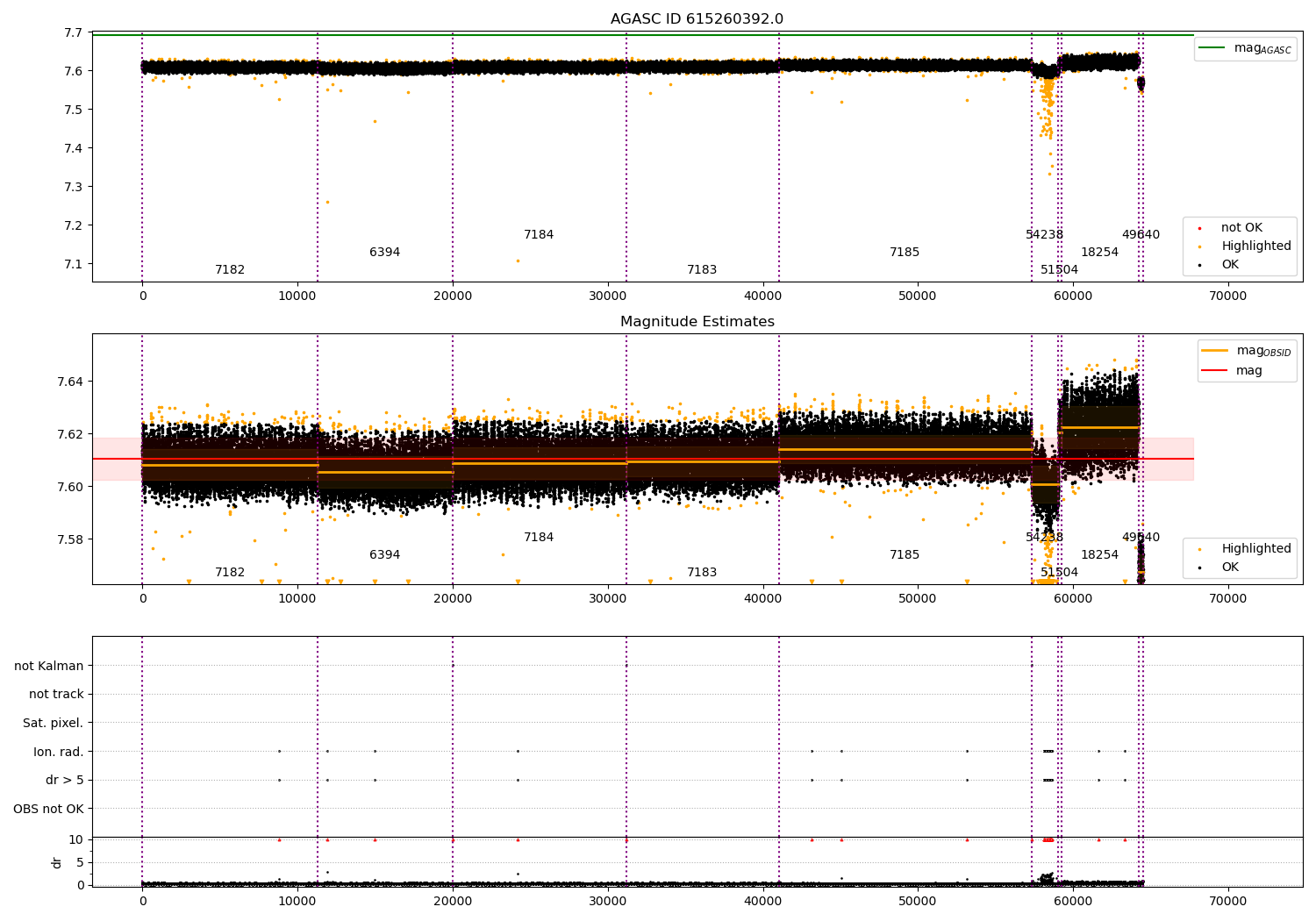Click the plot title "AGASC ID 615260392.0"

(x=697, y=19)
